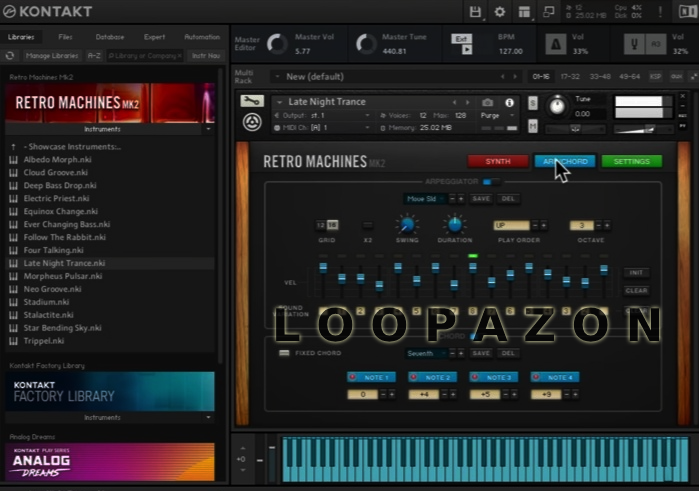Click the Duration knob

[454, 225]
